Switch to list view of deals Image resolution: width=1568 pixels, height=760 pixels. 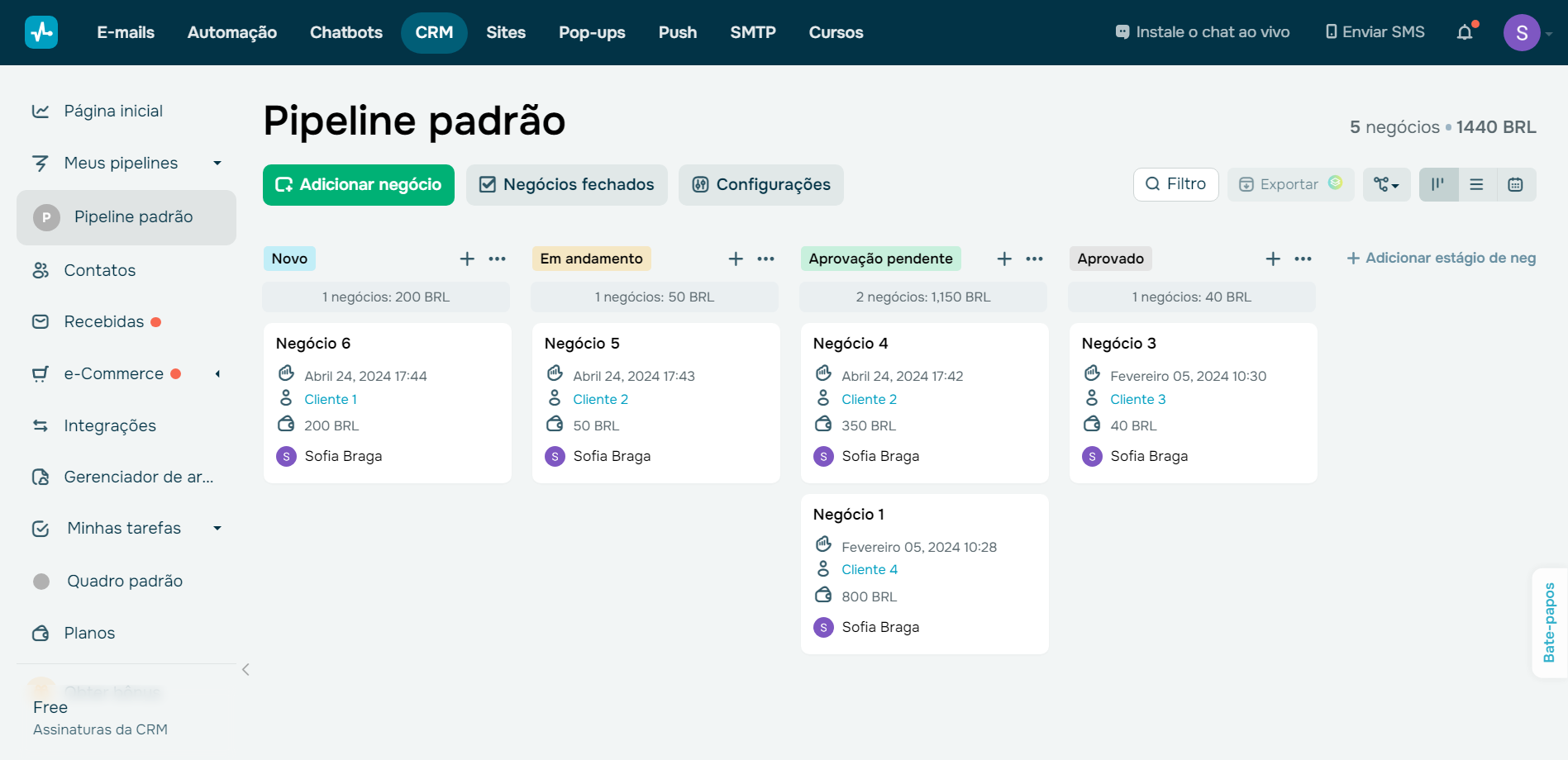1477,184
